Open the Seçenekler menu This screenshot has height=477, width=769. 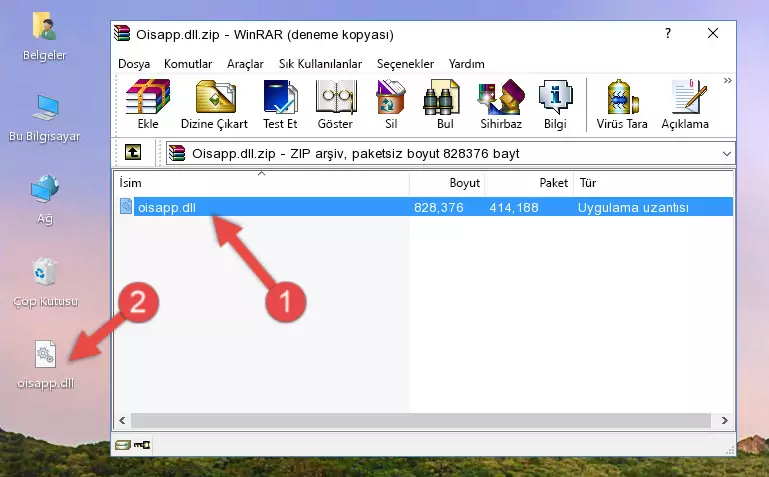pos(405,64)
